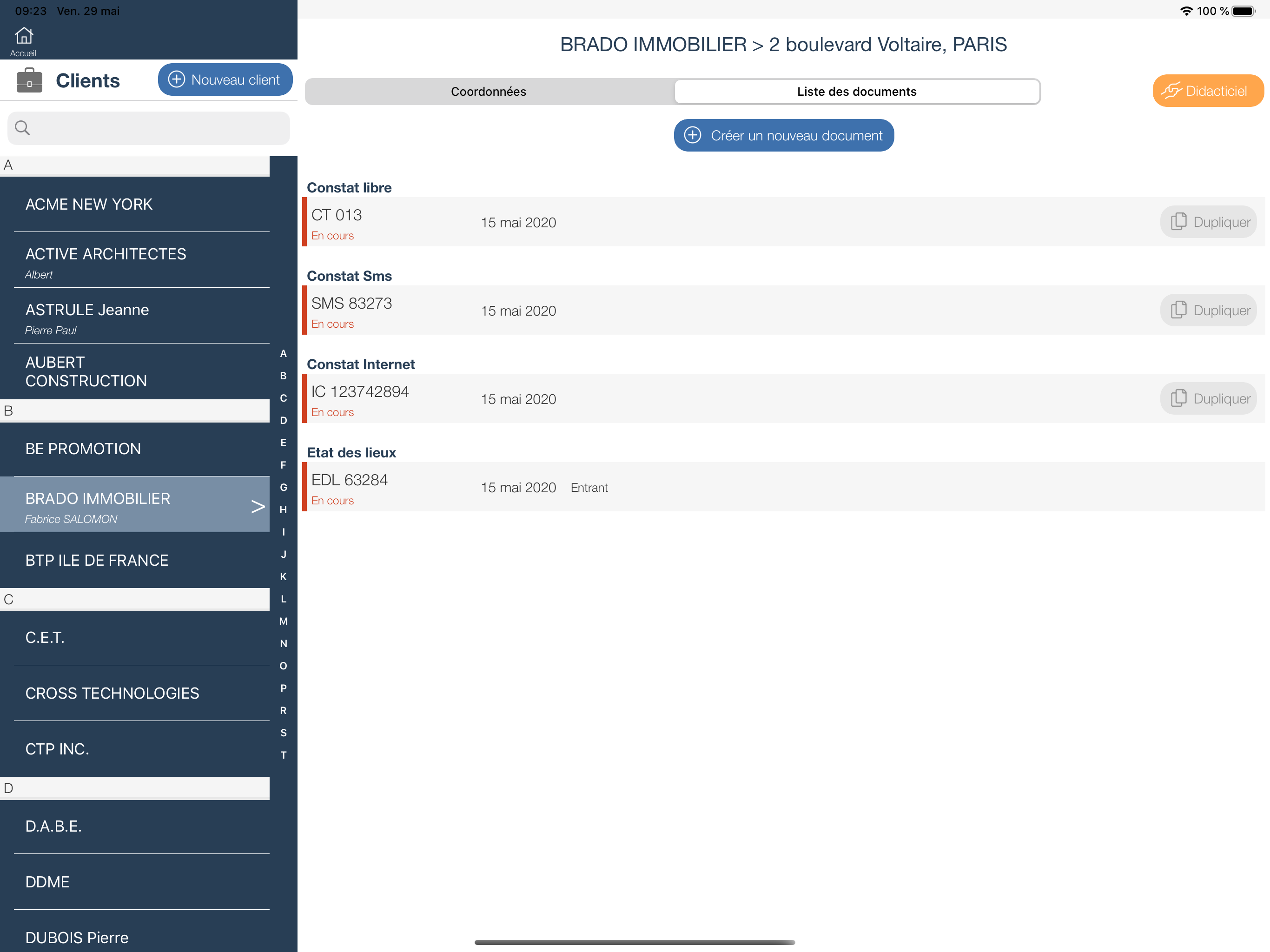Open document EDL 63284
Screen dimensions: 1270x952
pos(784,488)
